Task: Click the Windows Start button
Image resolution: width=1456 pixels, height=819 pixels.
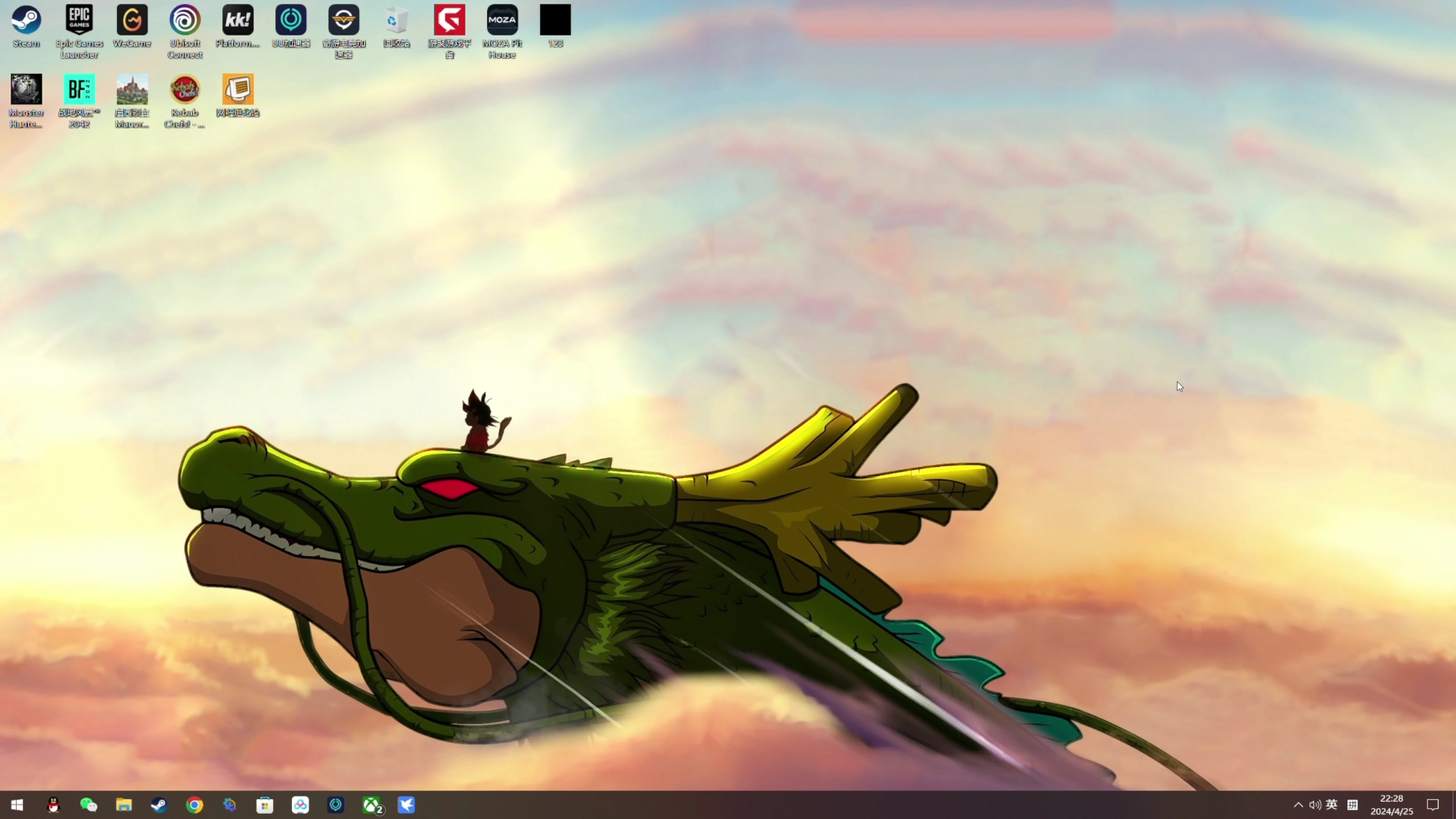Action: [x=17, y=805]
